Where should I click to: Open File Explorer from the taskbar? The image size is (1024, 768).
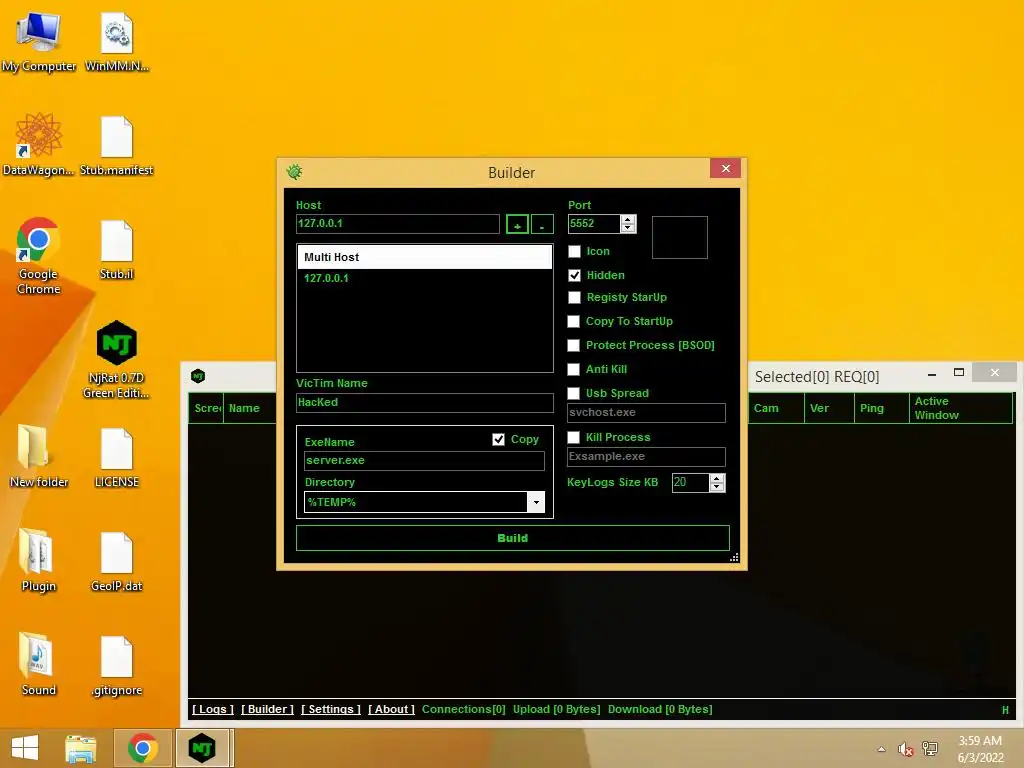(81, 748)
